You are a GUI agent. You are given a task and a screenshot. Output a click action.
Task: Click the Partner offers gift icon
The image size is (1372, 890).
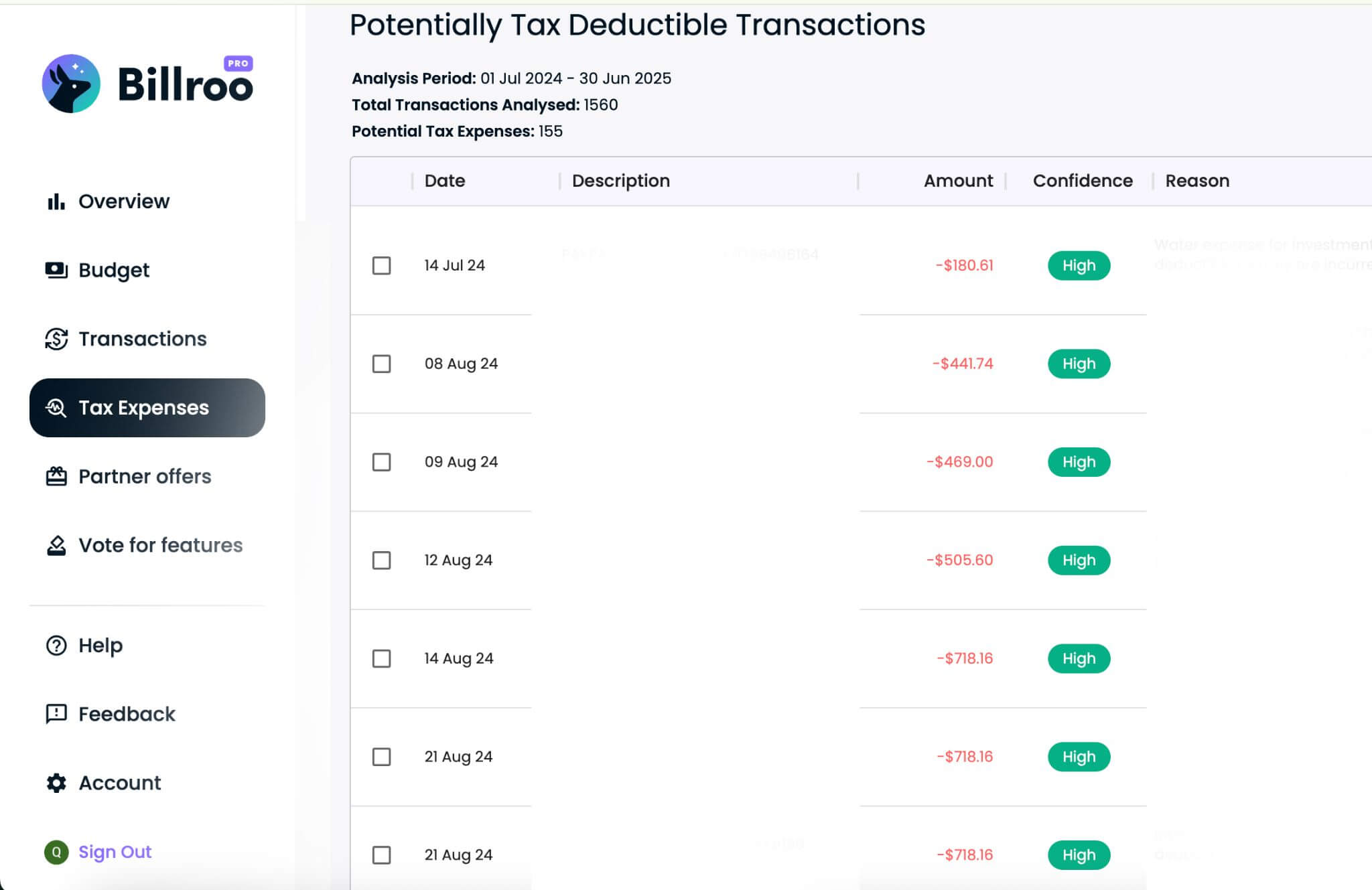point(56,476)
